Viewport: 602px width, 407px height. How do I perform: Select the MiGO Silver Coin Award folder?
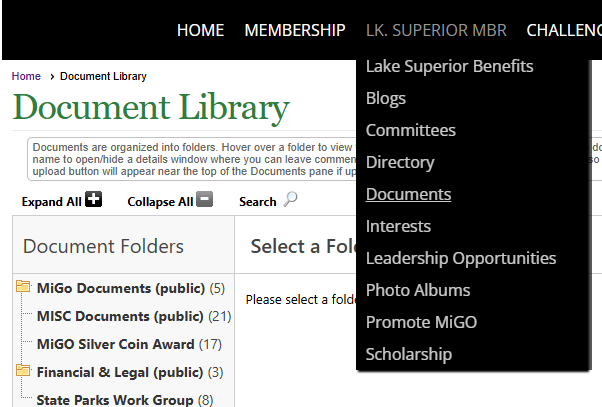(x=115, y=344)
